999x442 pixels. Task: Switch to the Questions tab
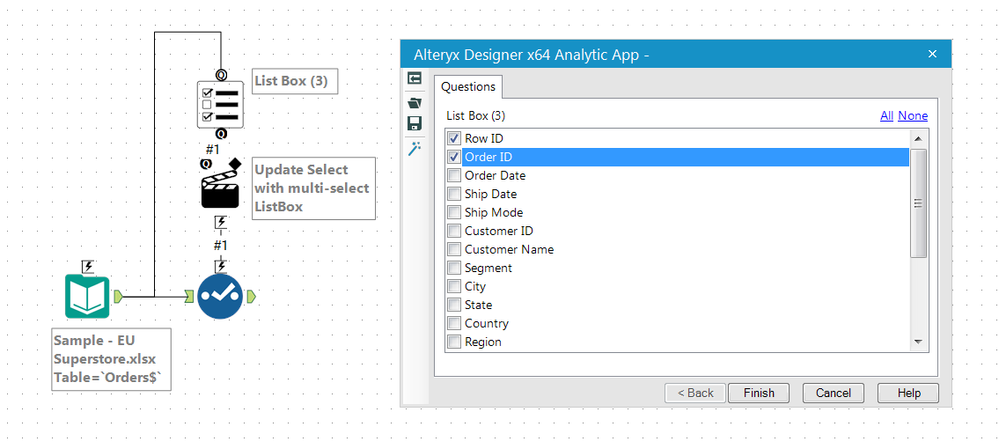(x=468, y=87)
